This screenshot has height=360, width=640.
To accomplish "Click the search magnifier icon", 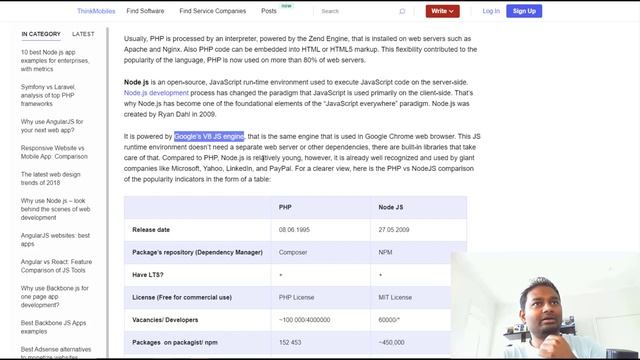I will click(x=402, y=11).
